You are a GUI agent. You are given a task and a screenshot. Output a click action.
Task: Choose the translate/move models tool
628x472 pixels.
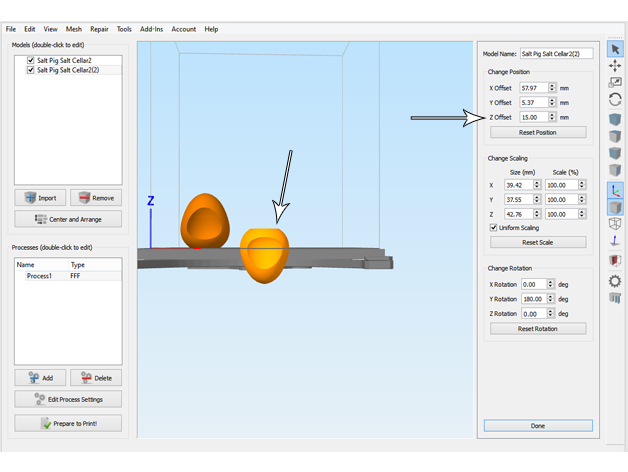(615, 66)
